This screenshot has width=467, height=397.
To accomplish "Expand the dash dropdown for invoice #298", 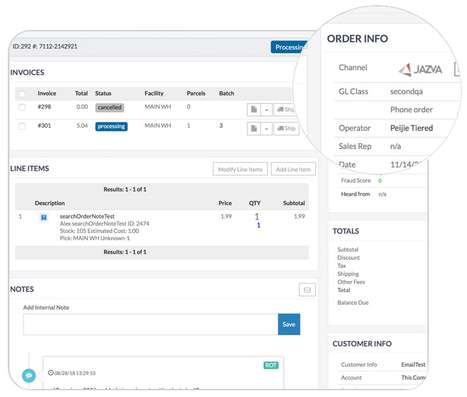I will click(266, 109).
